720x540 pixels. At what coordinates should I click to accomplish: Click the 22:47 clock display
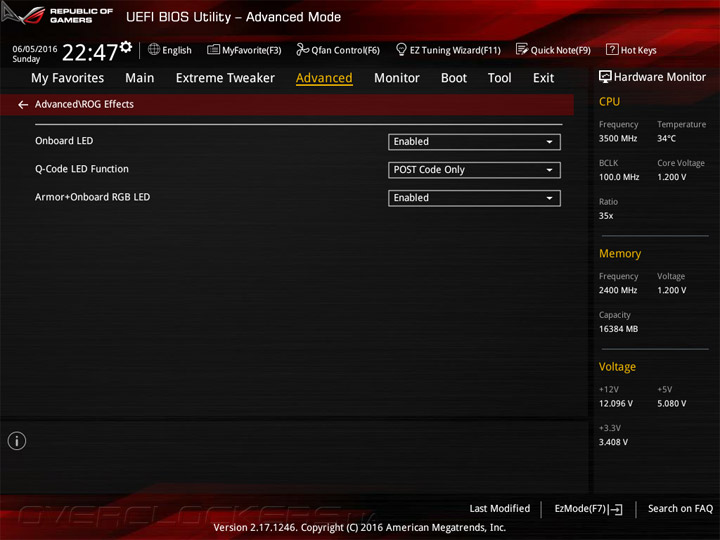pyautogui.click(x=90, y=52)
